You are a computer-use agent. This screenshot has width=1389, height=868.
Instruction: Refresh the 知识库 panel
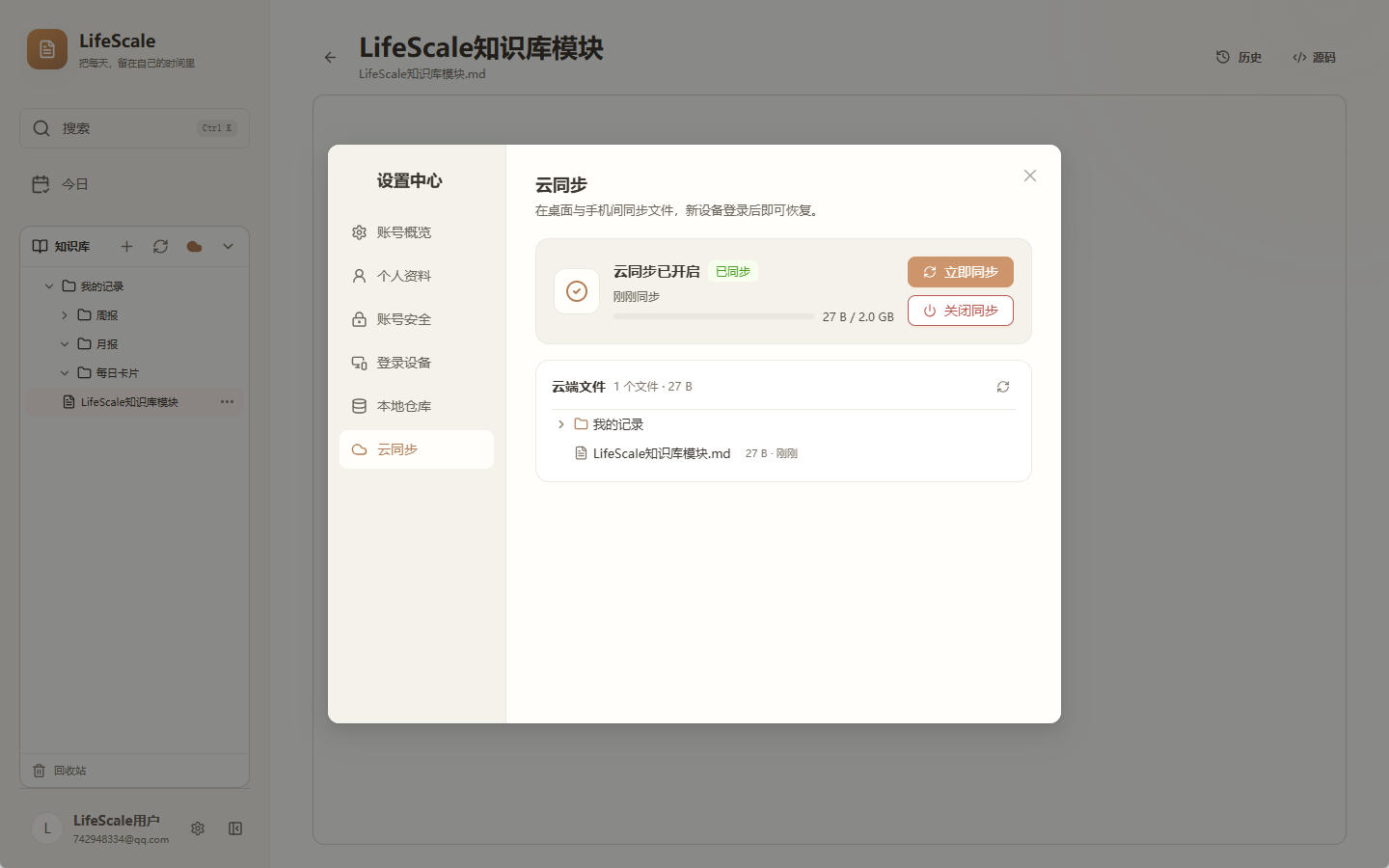click(x=160, y=246)
